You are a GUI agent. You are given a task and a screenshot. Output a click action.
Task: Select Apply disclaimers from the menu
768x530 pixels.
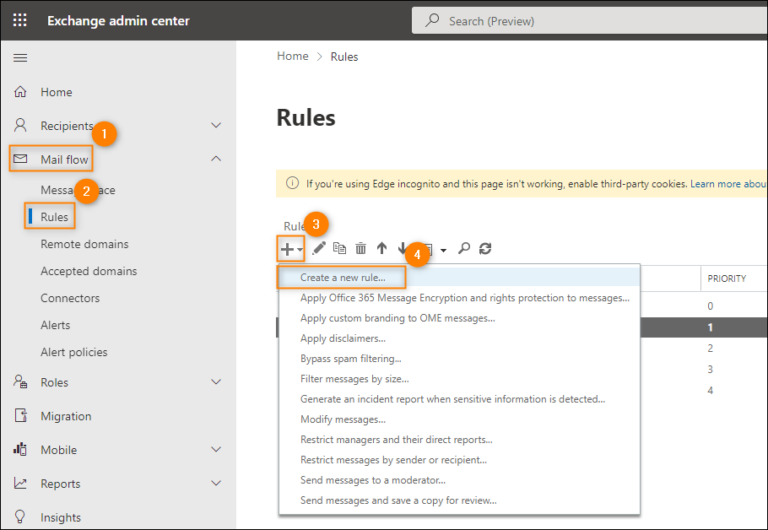click(x=342, y=338)
